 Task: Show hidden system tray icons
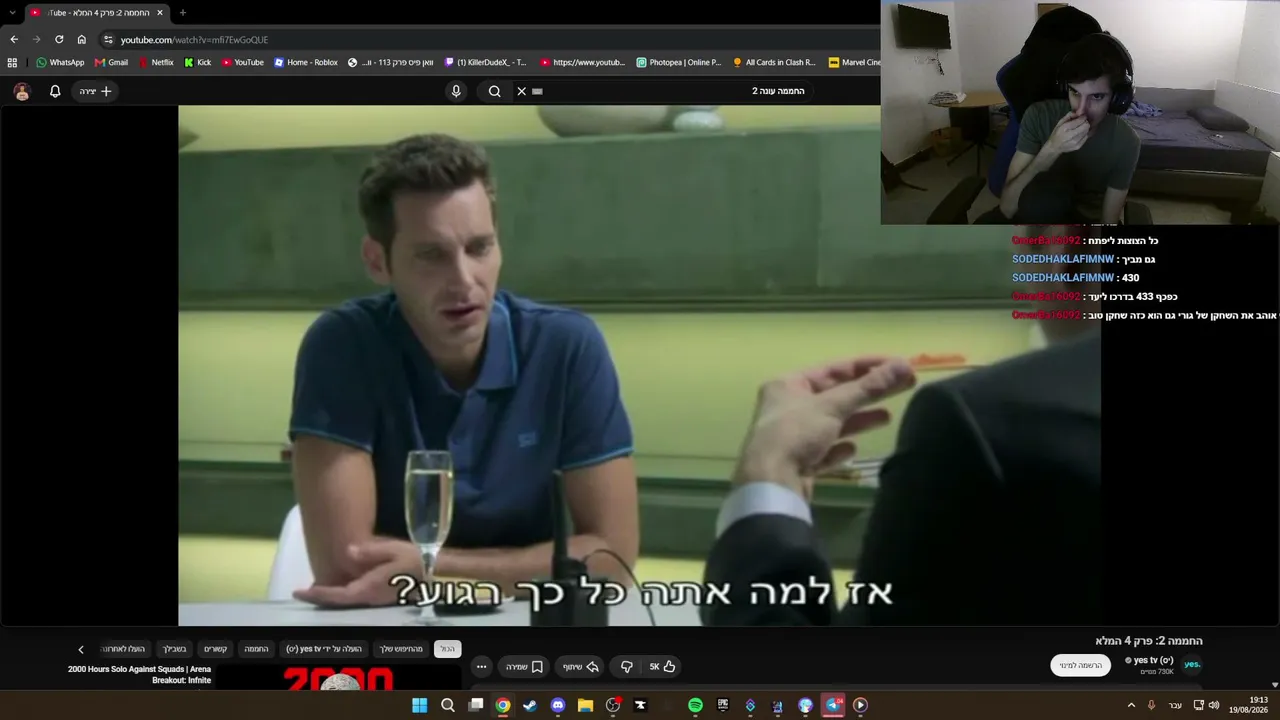(x=1131, y=705)
